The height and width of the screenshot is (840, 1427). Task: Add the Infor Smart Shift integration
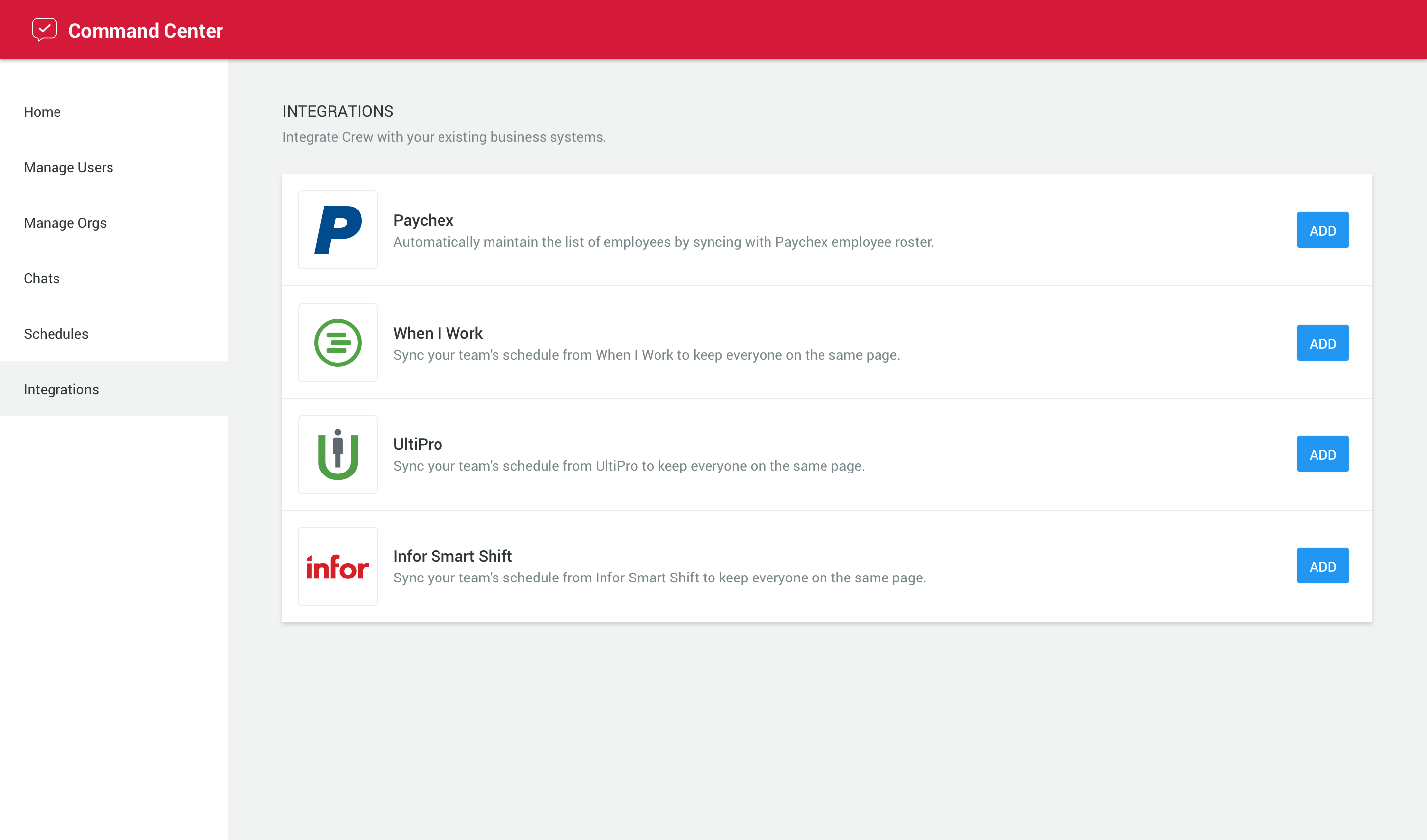1322,566
